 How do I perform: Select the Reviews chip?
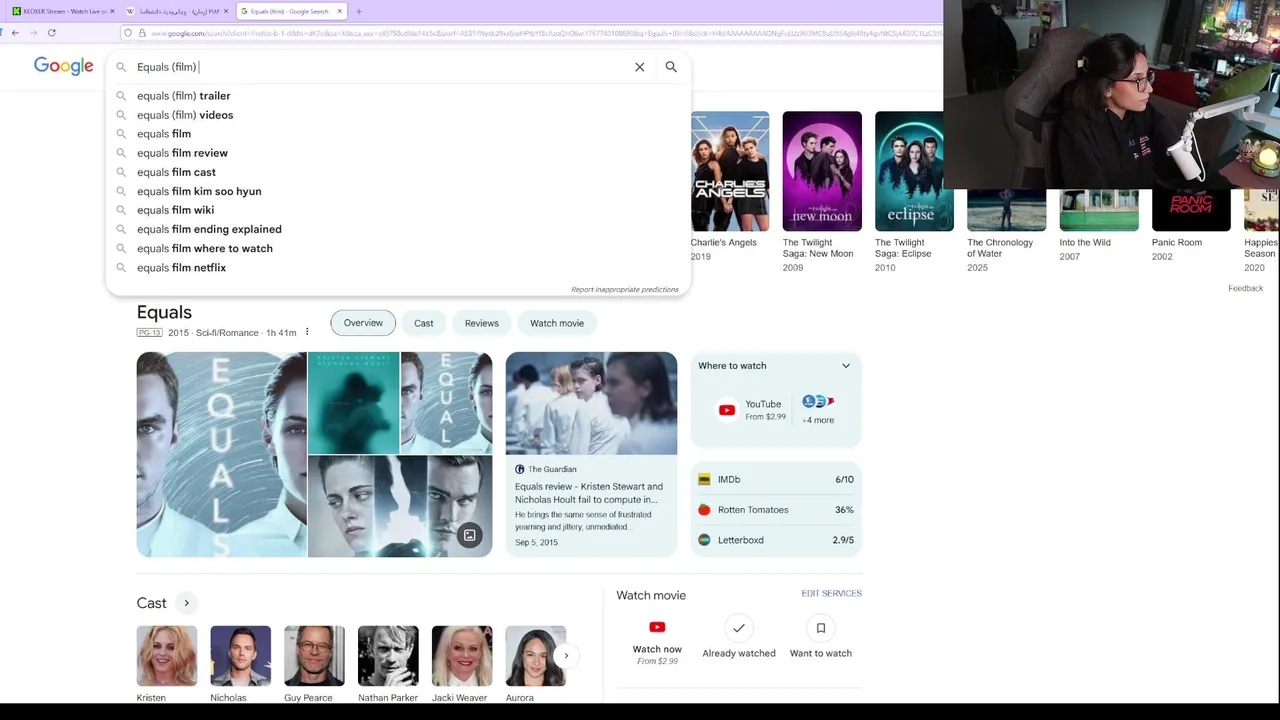[x=481, y=323]
